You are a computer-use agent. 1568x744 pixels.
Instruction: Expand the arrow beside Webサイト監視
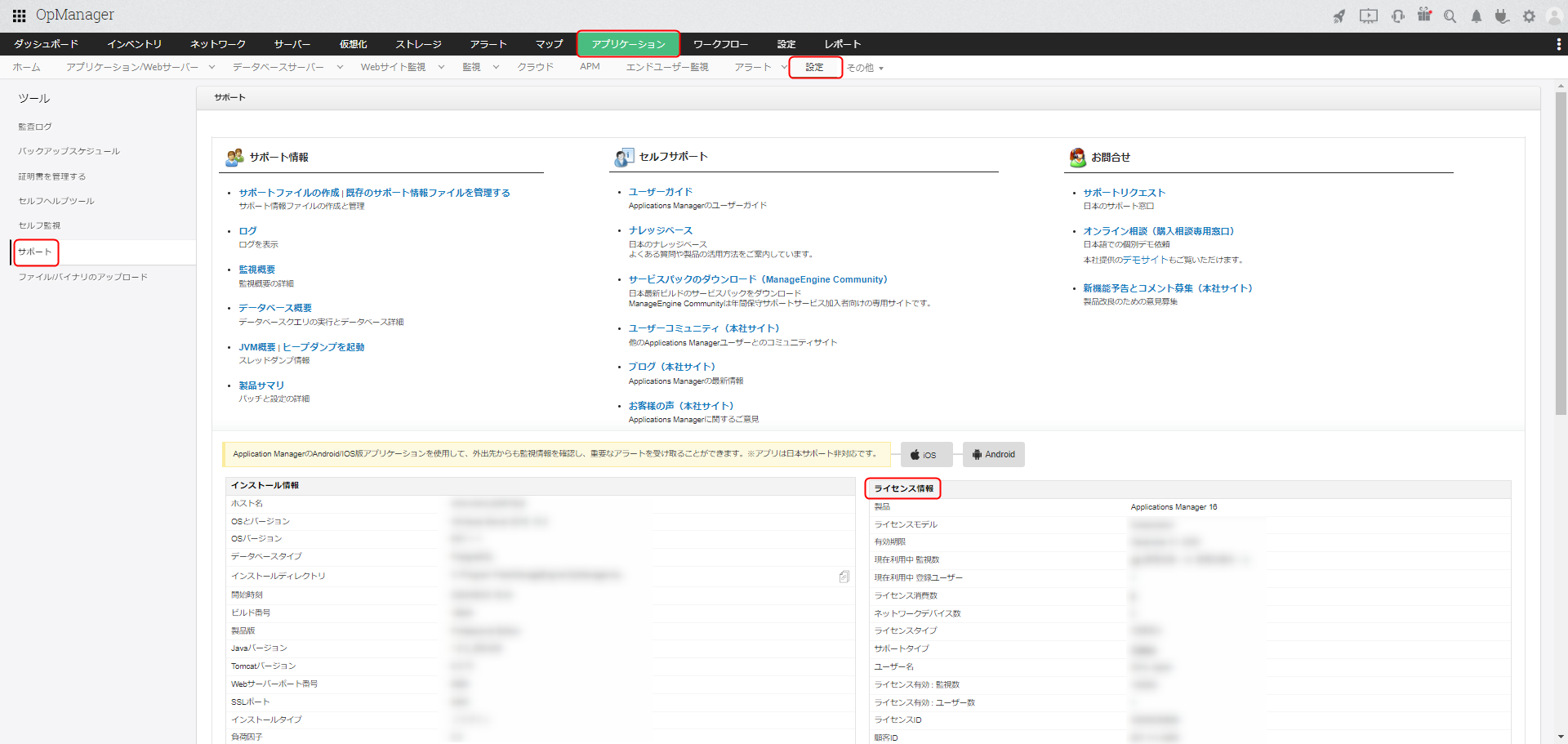pos(441,67)
